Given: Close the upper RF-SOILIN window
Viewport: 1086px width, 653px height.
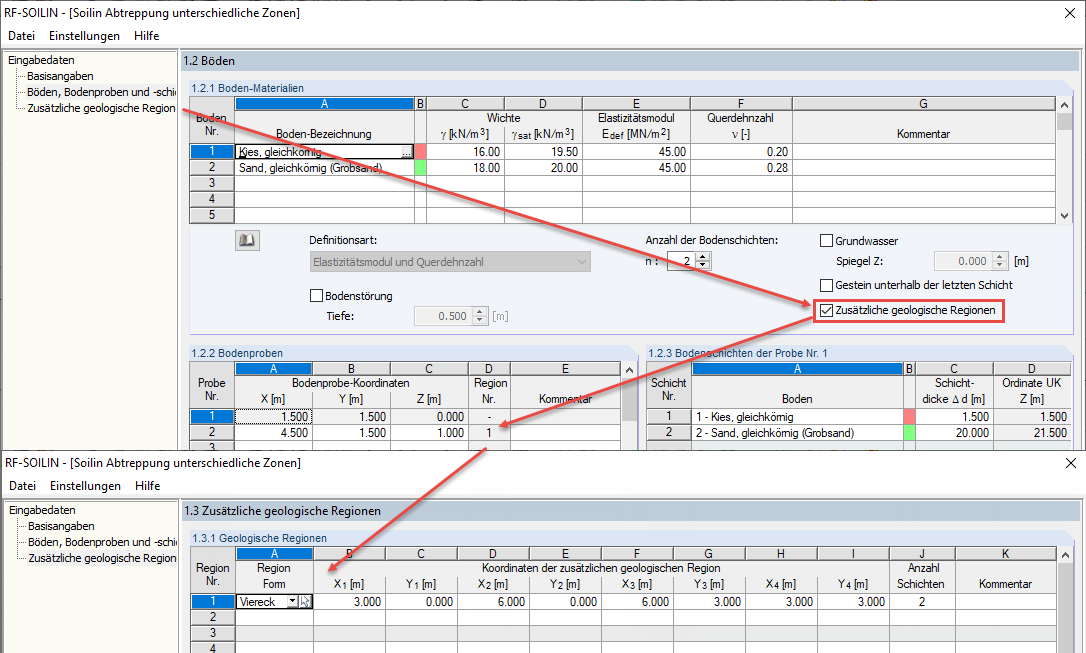Looking at the screenshot, I should point(1069,13).
